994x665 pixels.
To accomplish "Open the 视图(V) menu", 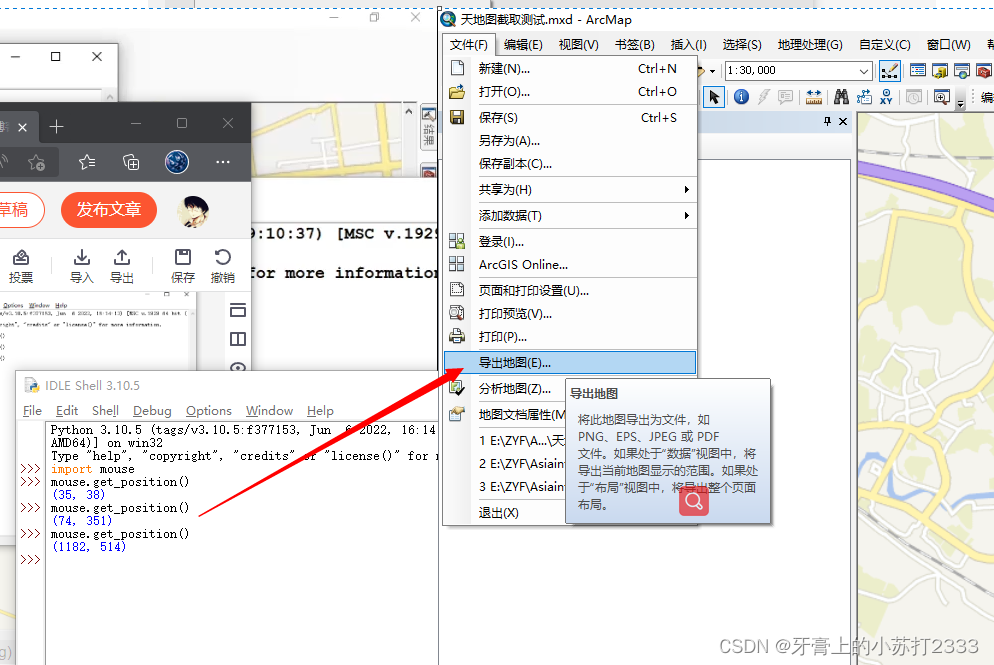I will (578, 44).
